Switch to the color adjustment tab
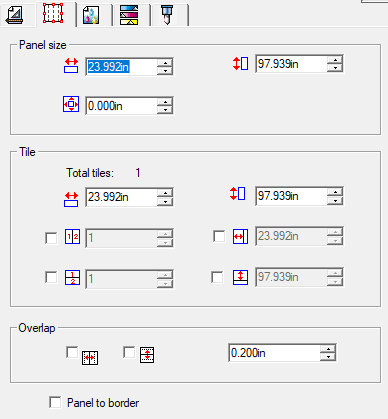The image size is (388, 419). pyautogui.click(x=91, y=15)
